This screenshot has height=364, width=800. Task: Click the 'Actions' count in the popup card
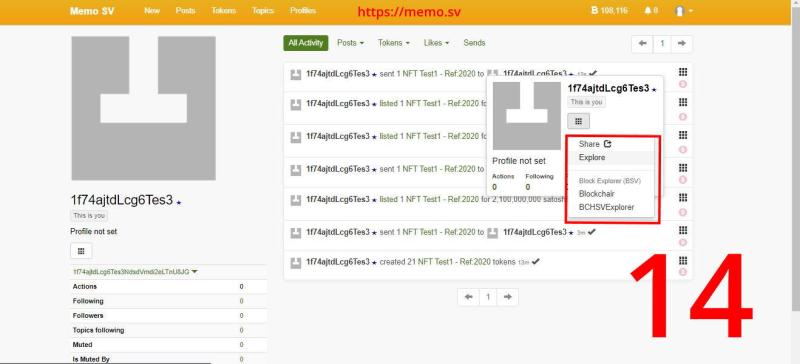click(494, 187)
